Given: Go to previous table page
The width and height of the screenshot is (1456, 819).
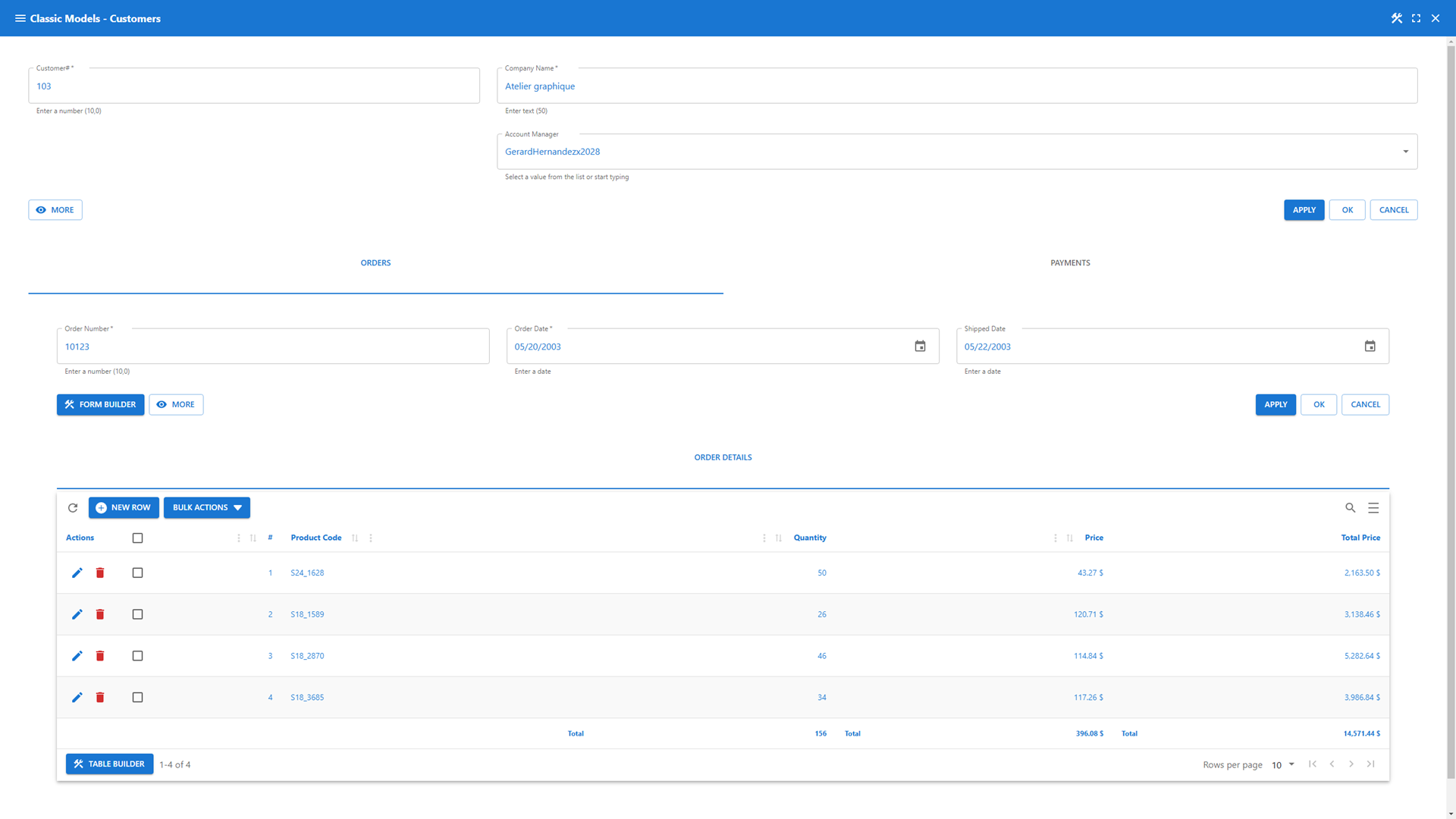Looking at the screenshot, I should click(x=1332, y=764).
